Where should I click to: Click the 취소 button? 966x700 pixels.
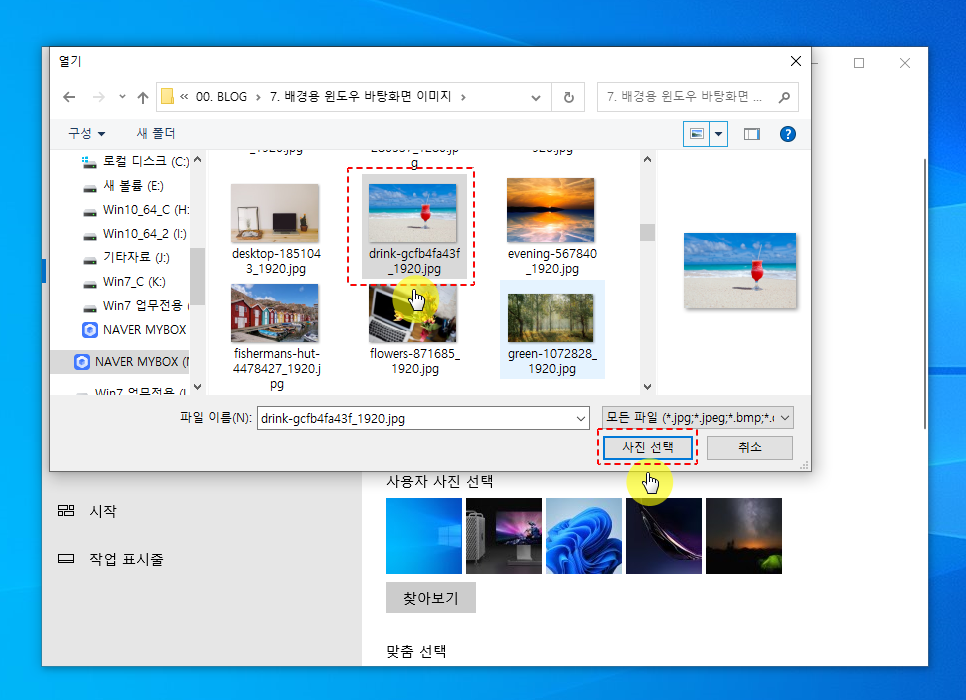[750, 447]
